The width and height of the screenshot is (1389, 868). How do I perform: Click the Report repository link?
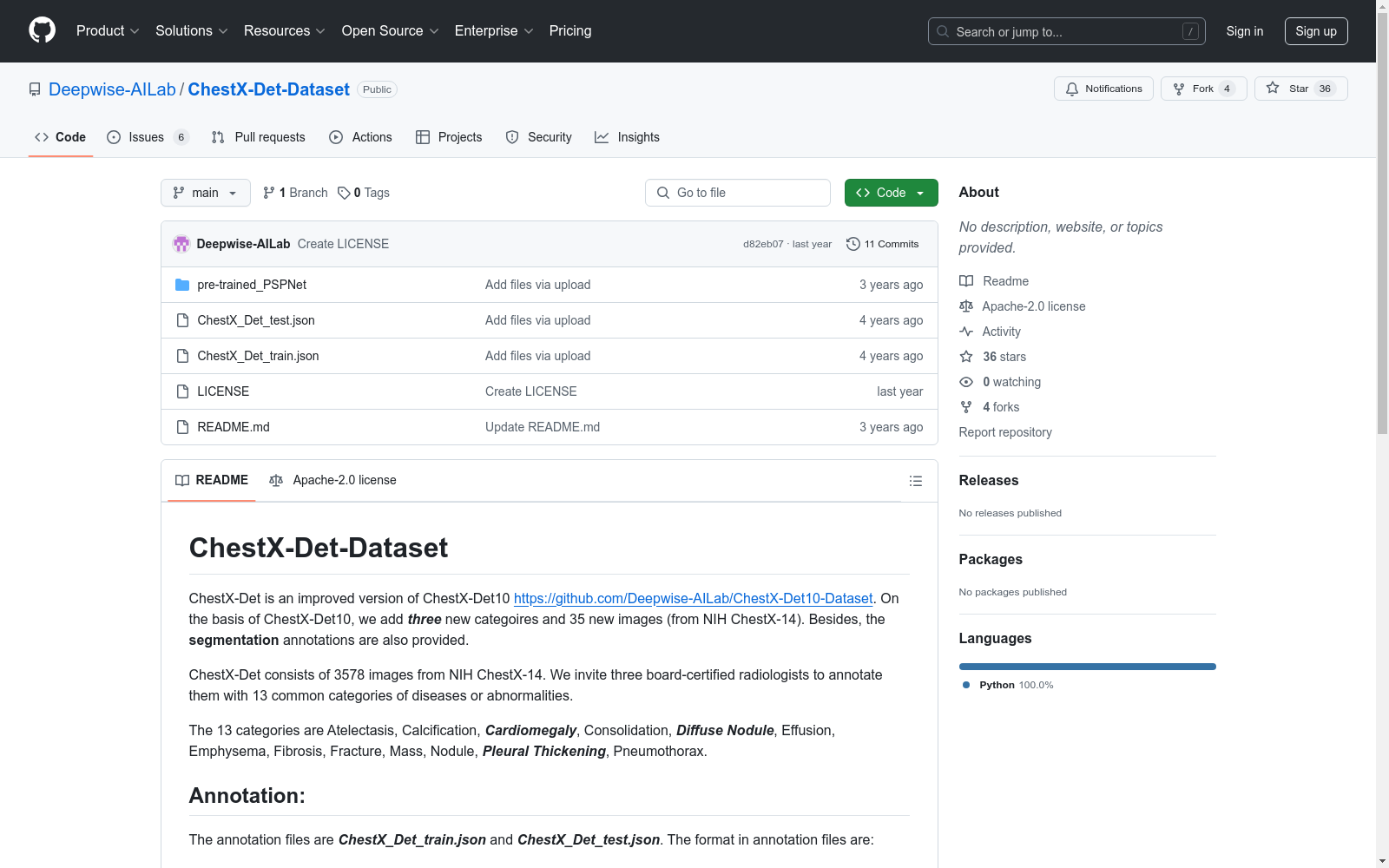click(1005, 432)
